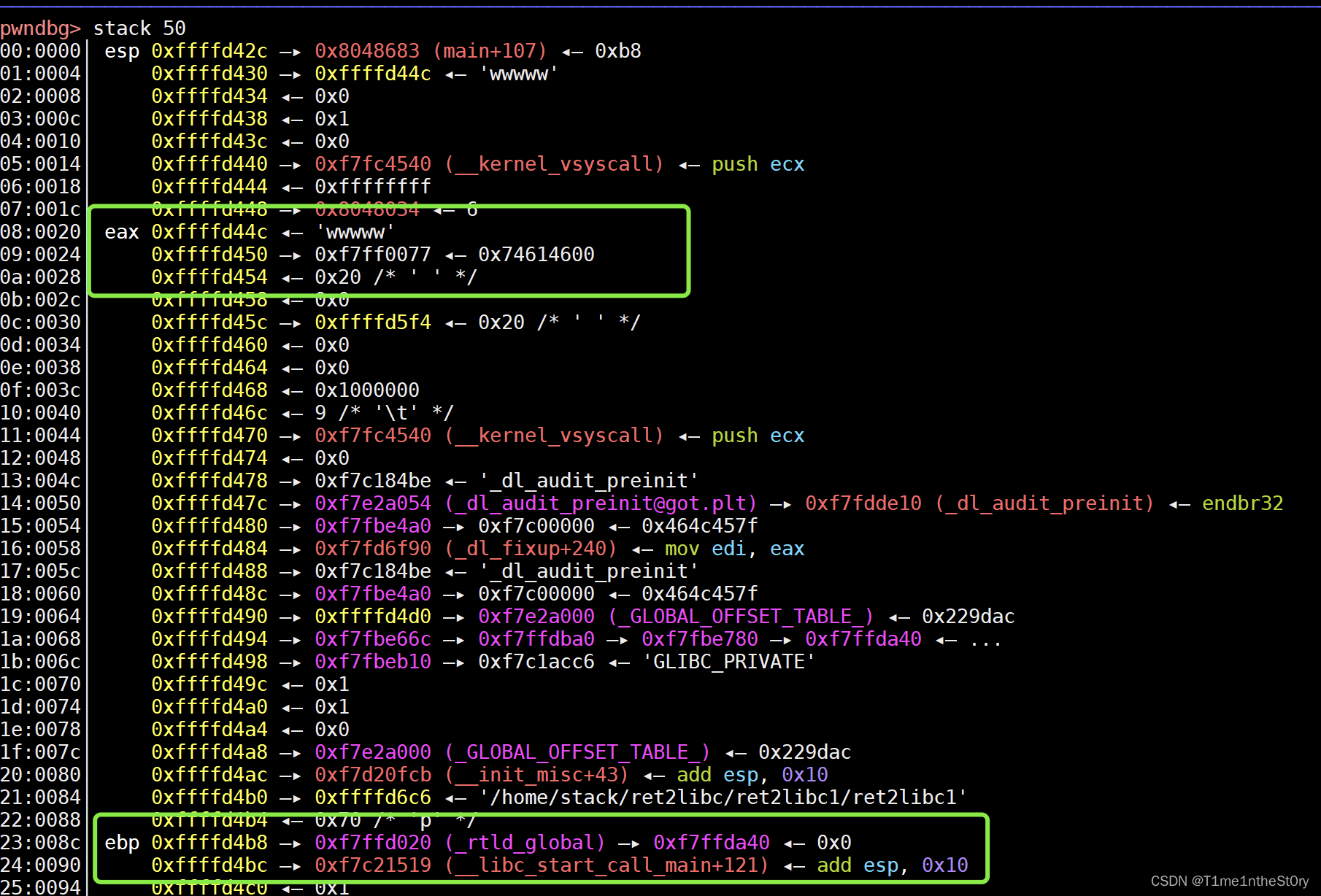Select stack address 0xffffd430
The image size is (1321, 896).
pyautogui.click(x=209, y=74)
